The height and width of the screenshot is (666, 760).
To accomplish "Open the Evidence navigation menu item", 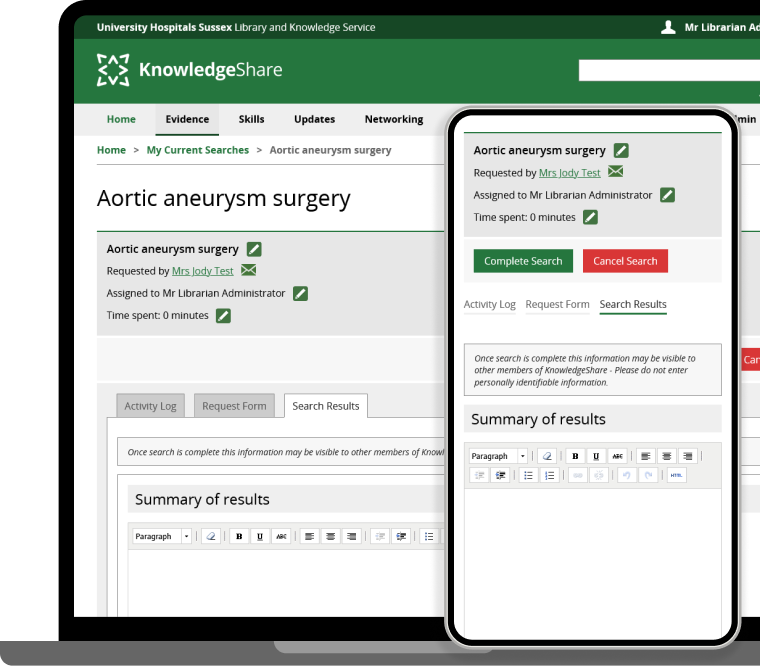I will (x=187, y=119).
